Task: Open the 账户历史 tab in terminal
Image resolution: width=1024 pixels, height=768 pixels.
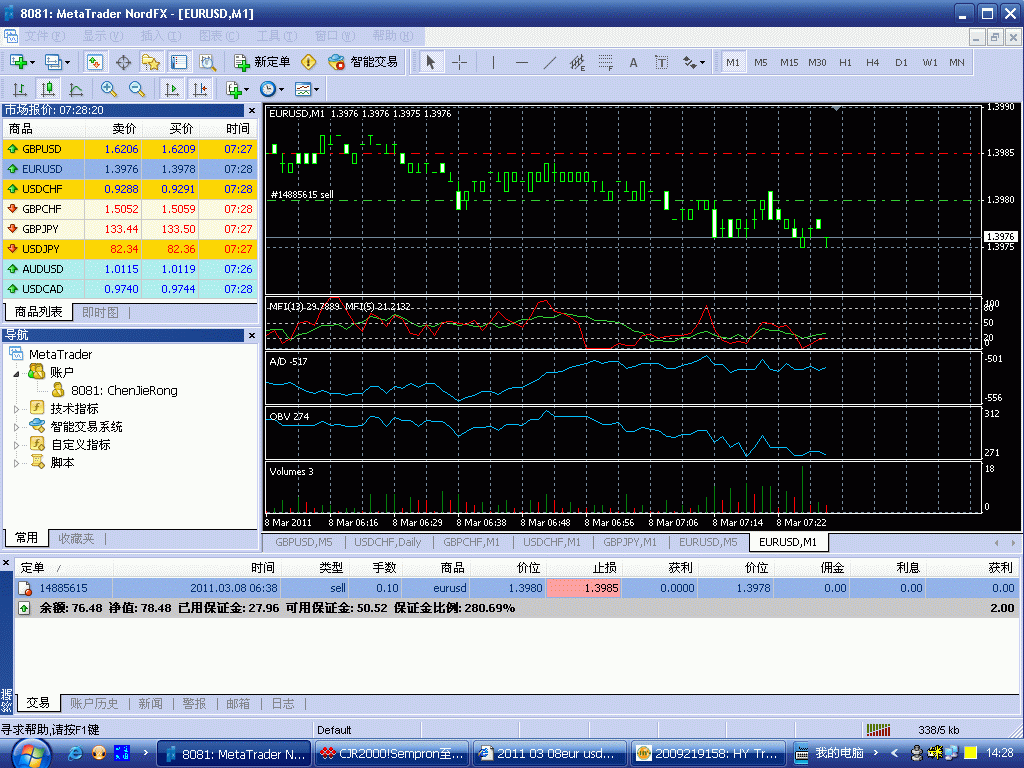Action: [x=94, y=704]
